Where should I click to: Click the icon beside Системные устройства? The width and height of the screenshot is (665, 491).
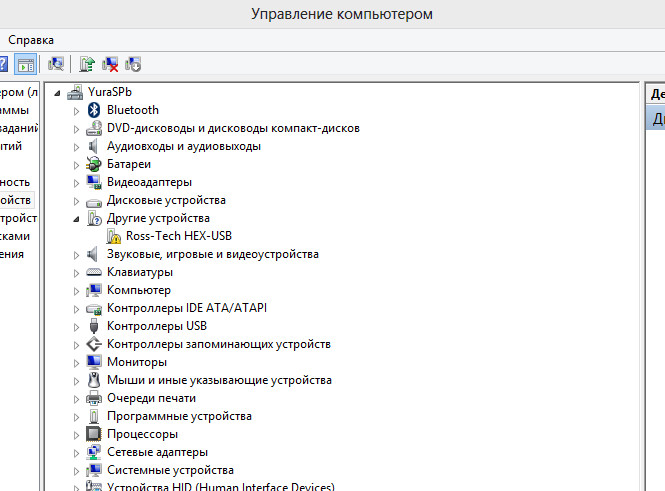click(94, 470)
